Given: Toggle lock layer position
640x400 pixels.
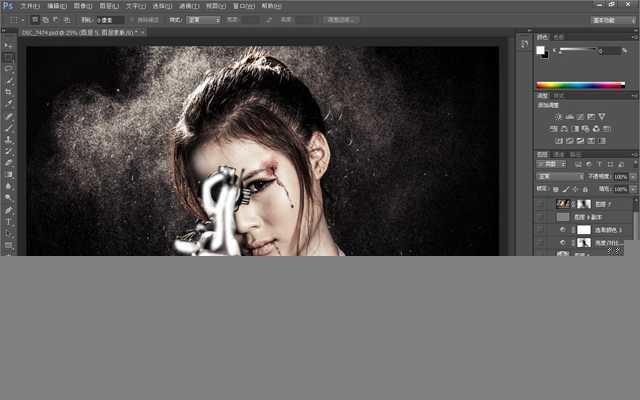Looking at the screenshot, I should click(x=576, y=189).
